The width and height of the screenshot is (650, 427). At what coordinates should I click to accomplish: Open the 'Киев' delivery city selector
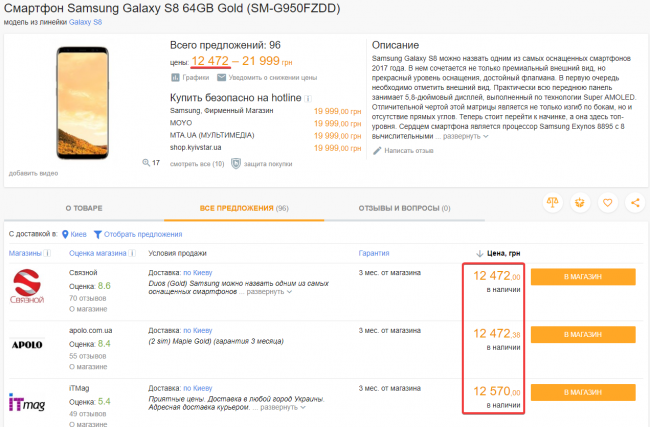click(x=75, y=234)
